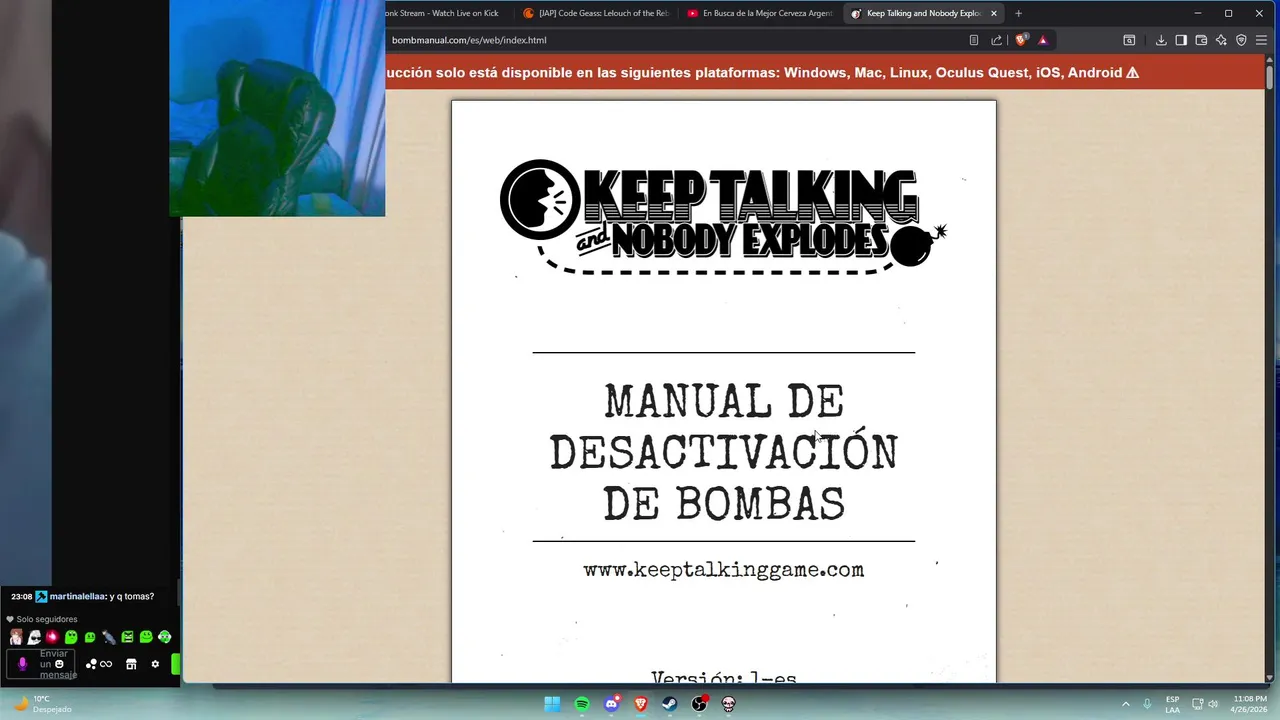The width and height of the screenshot is (1280, 720).
Task: Click the webcam overlay thumbnail
Action: [277, 108]
